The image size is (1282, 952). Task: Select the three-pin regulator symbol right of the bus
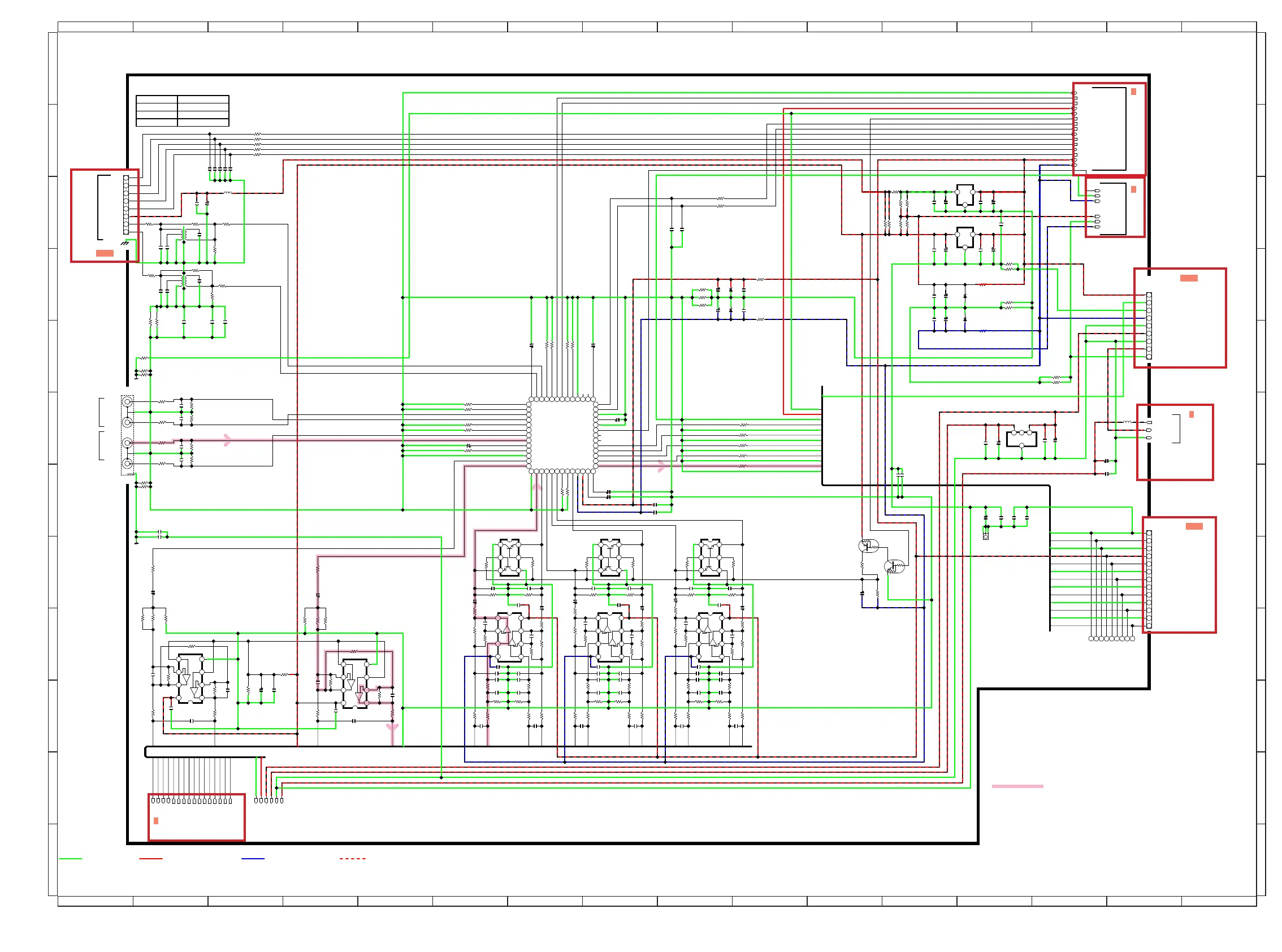(x=1021, y=439)
